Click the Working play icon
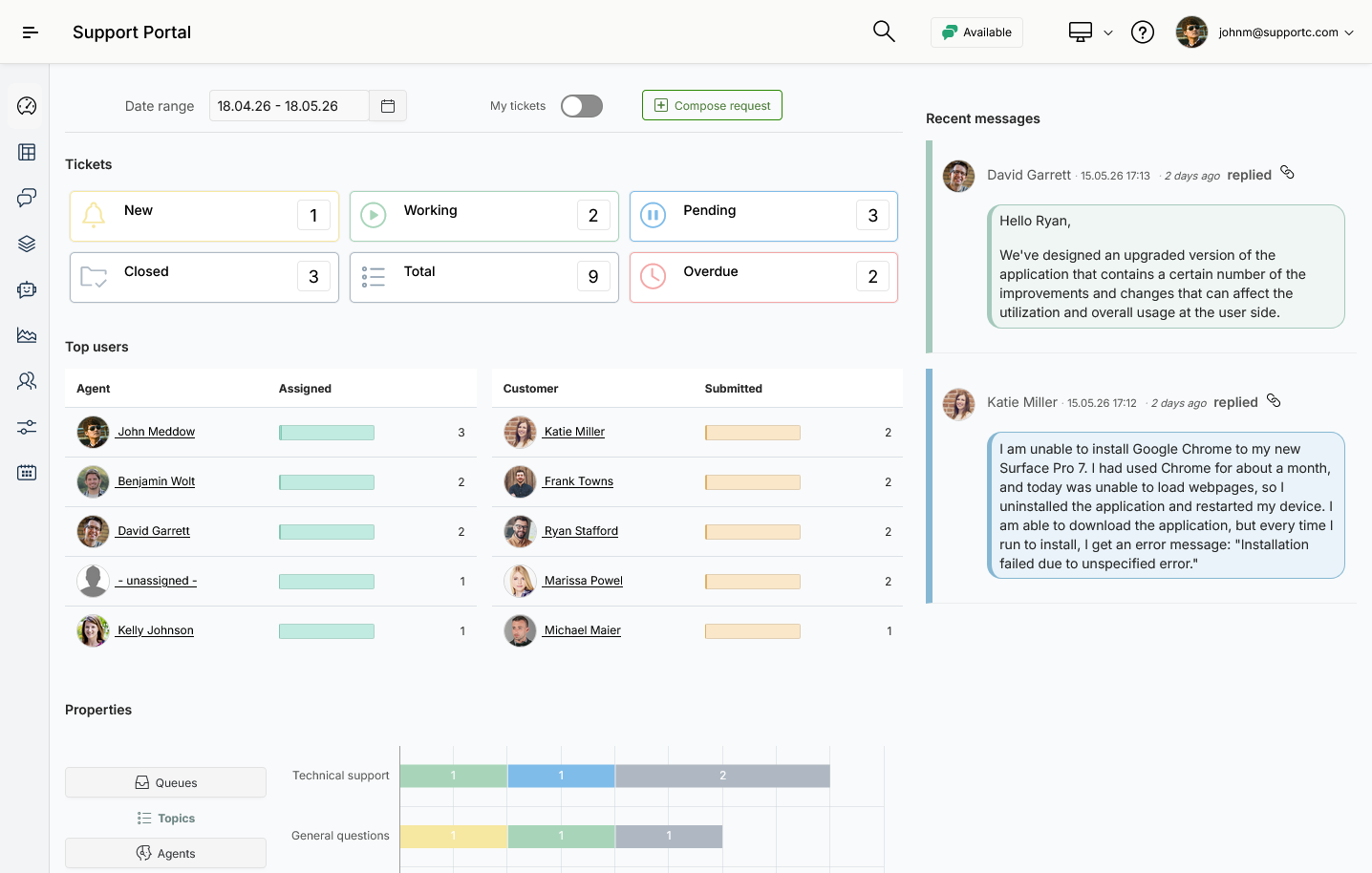Image resolution: width=1372 pixels, height=873 pixels. tap(374, 215)
